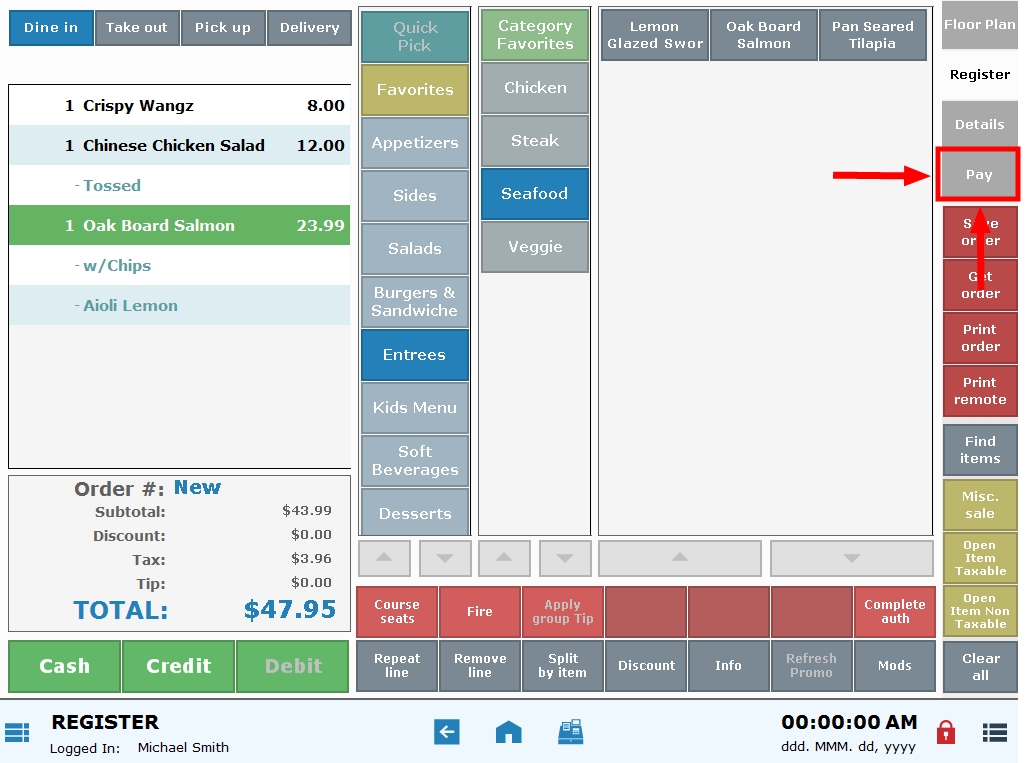The image size is (1035, 763).
Task: Click the red lock icon
Action: click(946, 731)
